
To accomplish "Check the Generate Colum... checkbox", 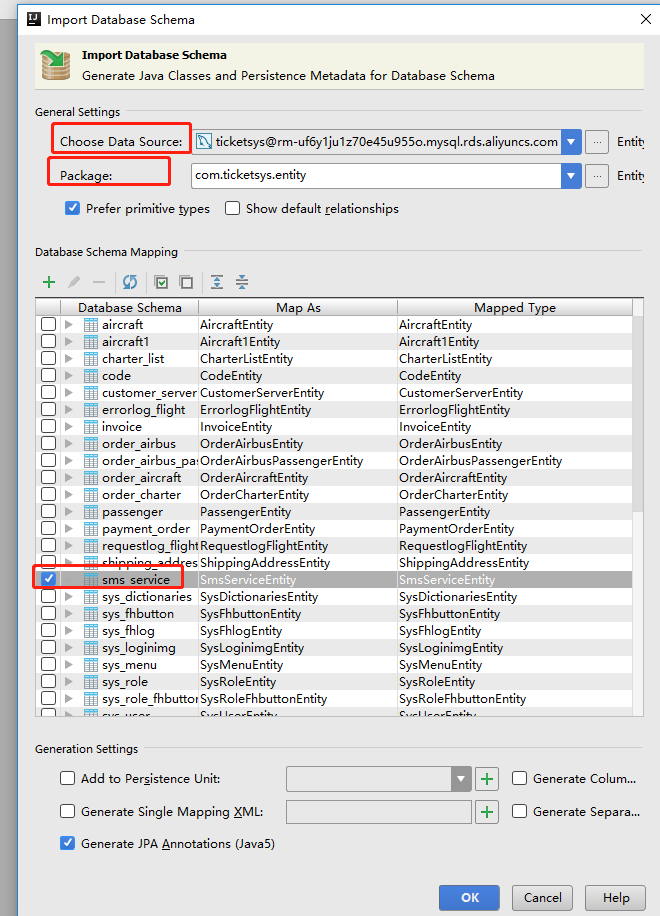I will (519, 778).
